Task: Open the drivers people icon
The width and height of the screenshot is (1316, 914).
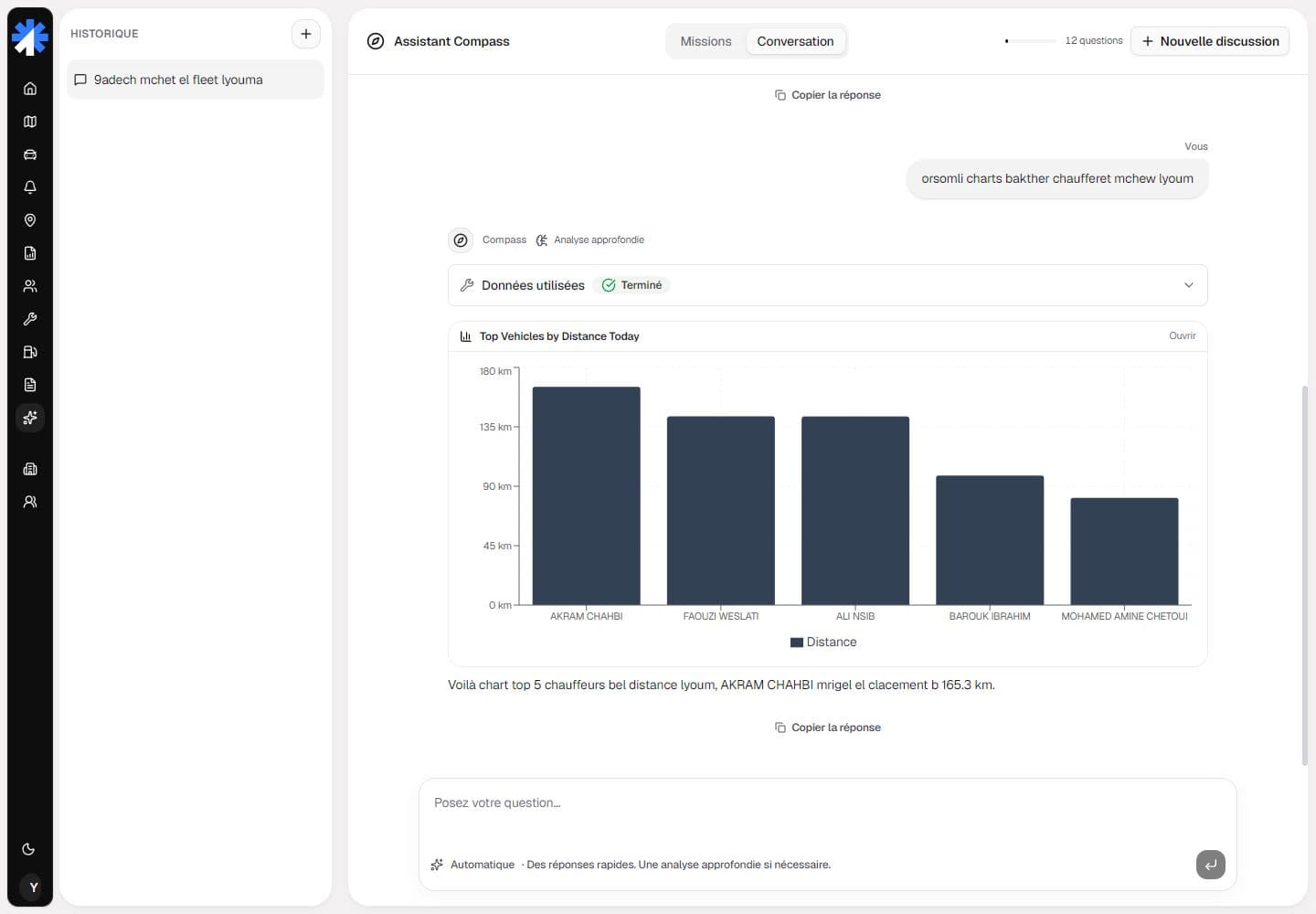Action: (x=30, y=286)
